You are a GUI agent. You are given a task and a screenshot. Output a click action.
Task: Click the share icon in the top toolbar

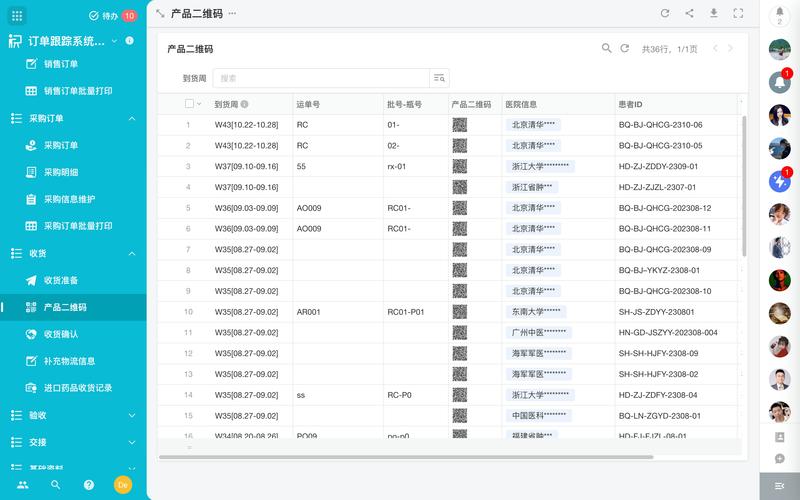point(689,14)
